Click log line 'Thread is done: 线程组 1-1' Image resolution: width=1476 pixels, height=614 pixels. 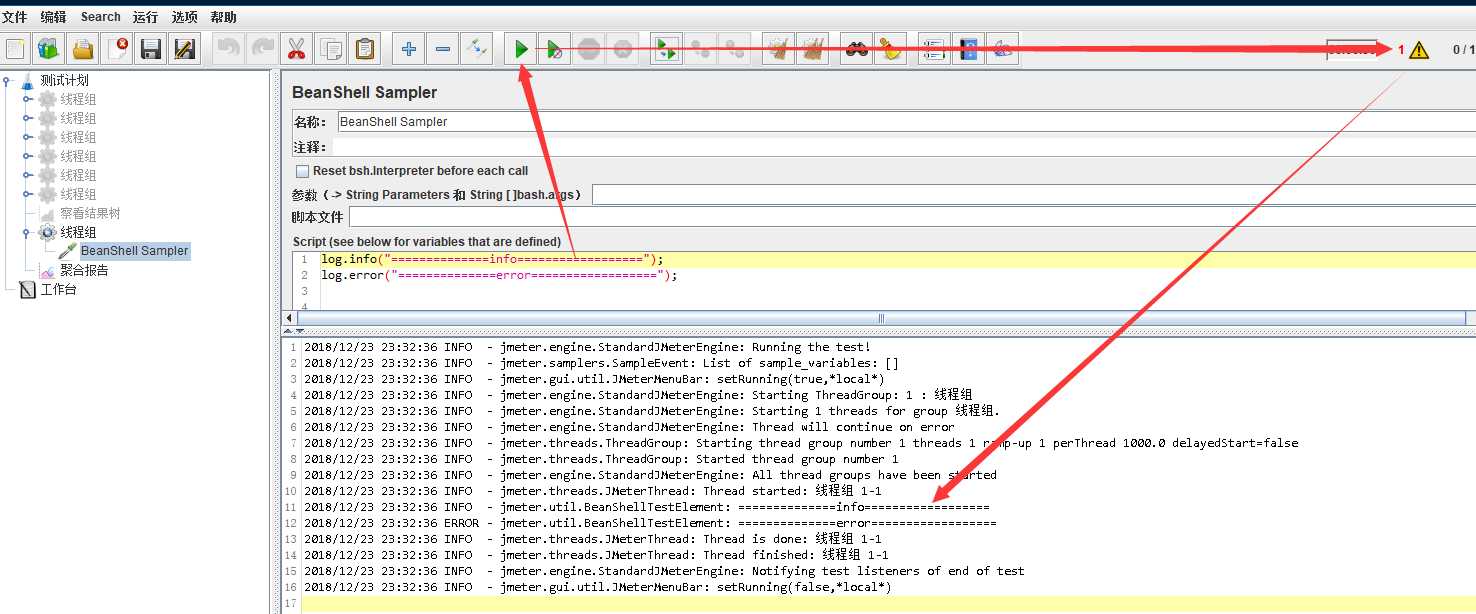coord(592,539)
